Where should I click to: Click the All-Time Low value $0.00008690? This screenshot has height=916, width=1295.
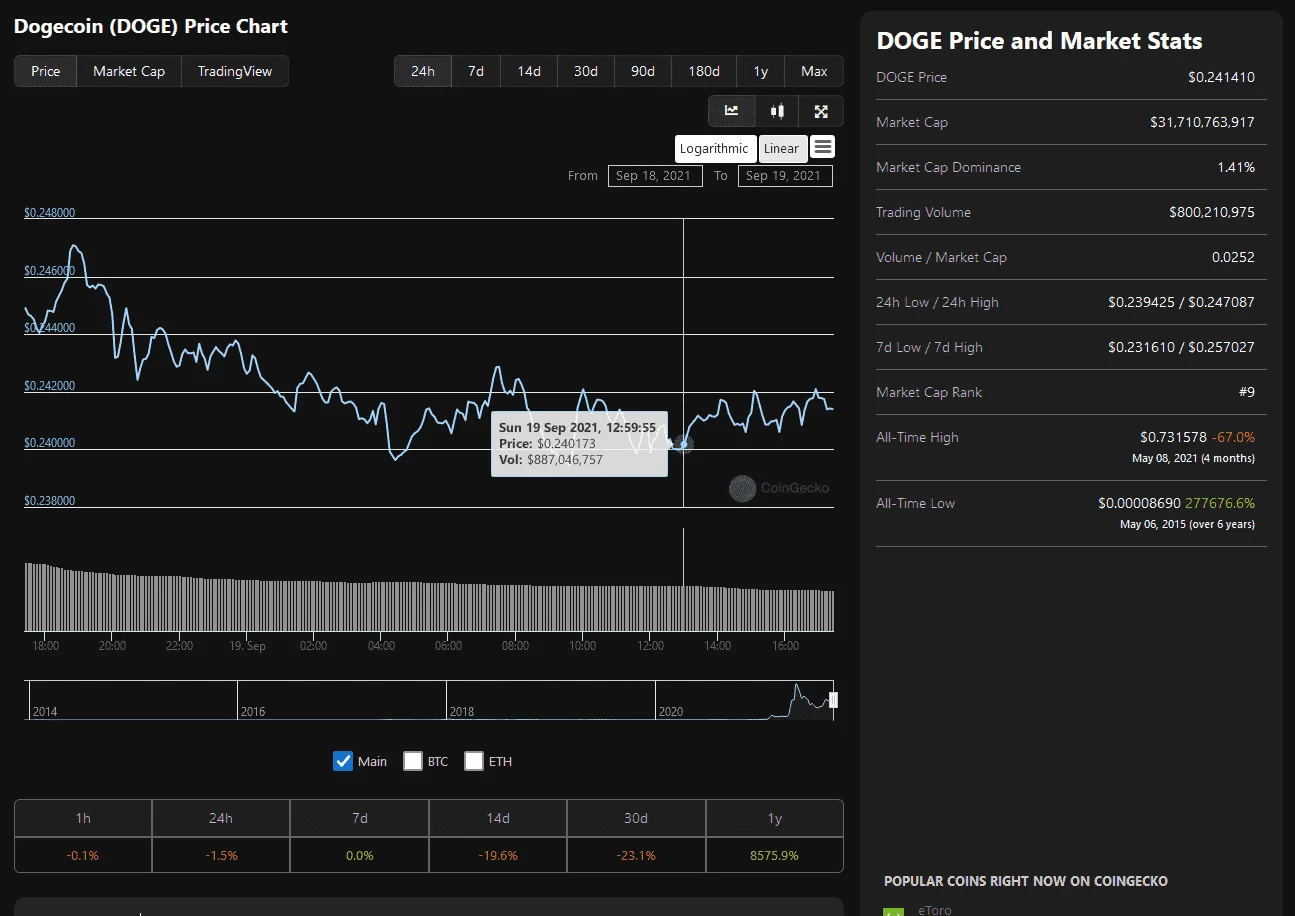(x=1139, y=503)
